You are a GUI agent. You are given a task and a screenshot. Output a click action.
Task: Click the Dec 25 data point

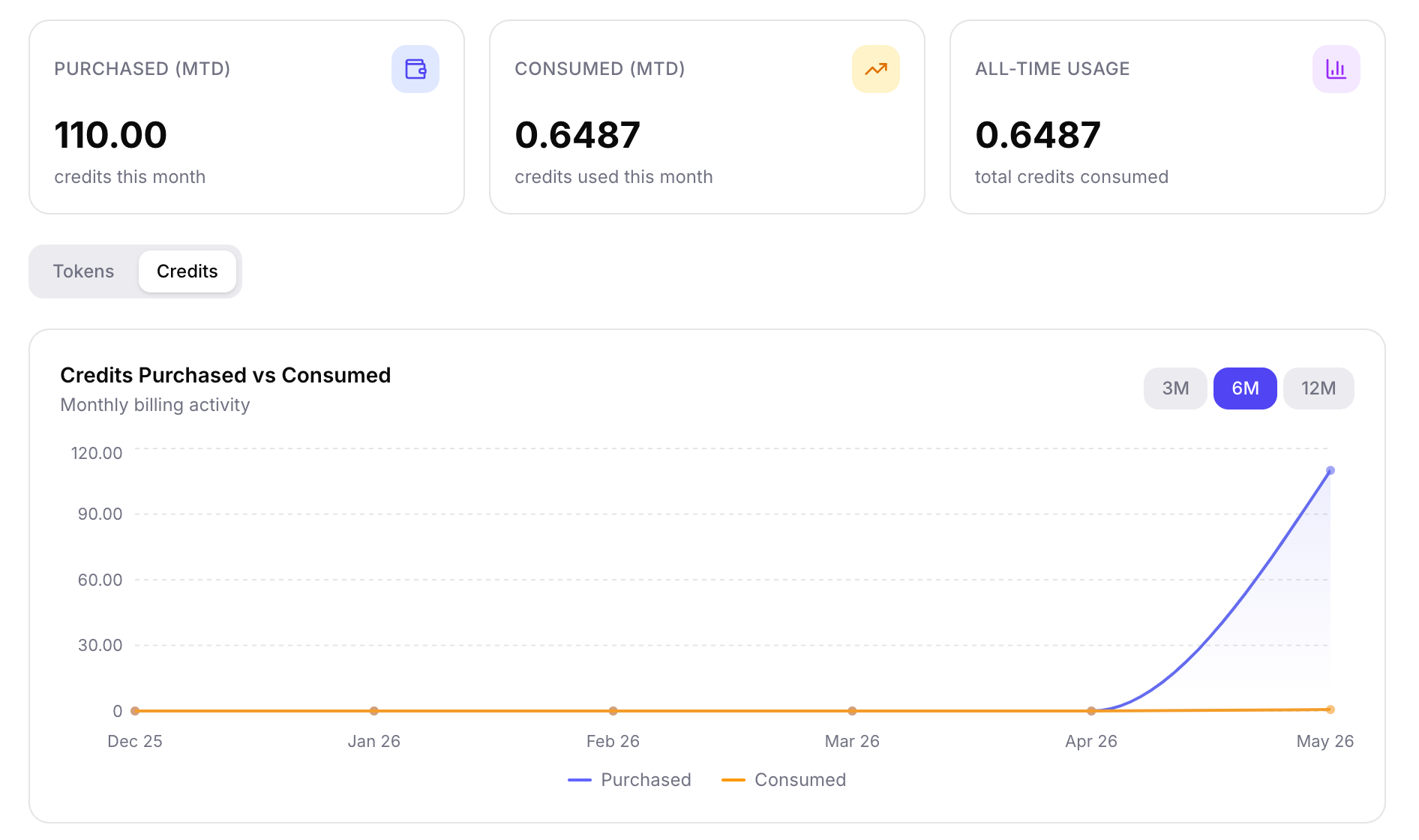point(135,711)
